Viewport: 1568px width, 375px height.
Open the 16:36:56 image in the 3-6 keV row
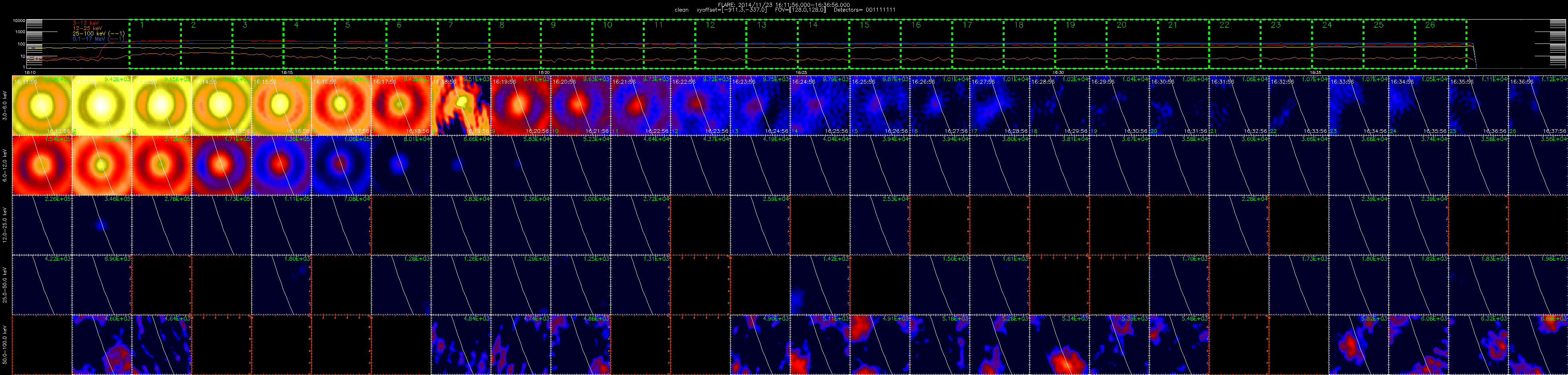coord(1538,105)
